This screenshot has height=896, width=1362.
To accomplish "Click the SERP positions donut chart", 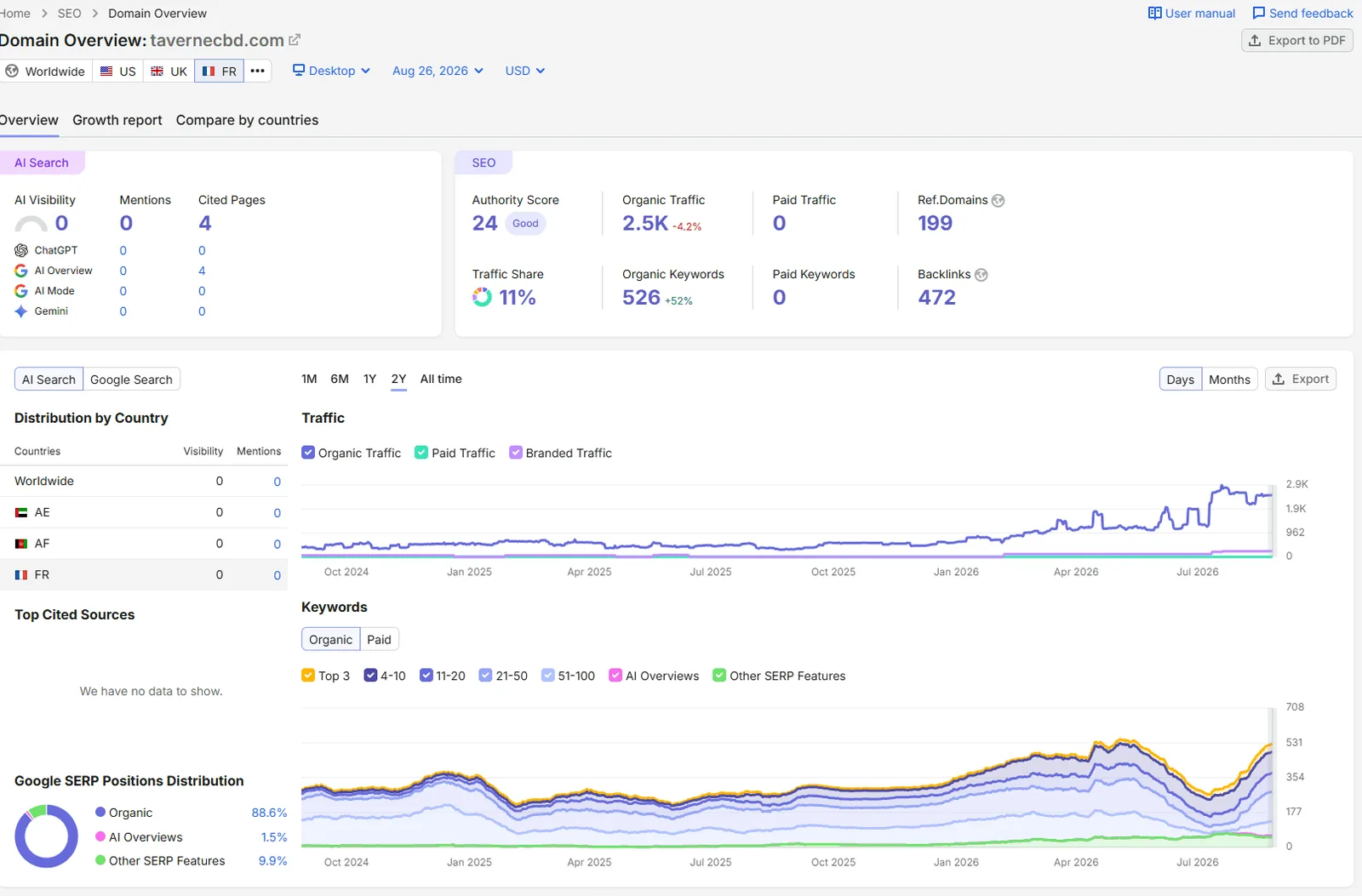I will point(46,836).
